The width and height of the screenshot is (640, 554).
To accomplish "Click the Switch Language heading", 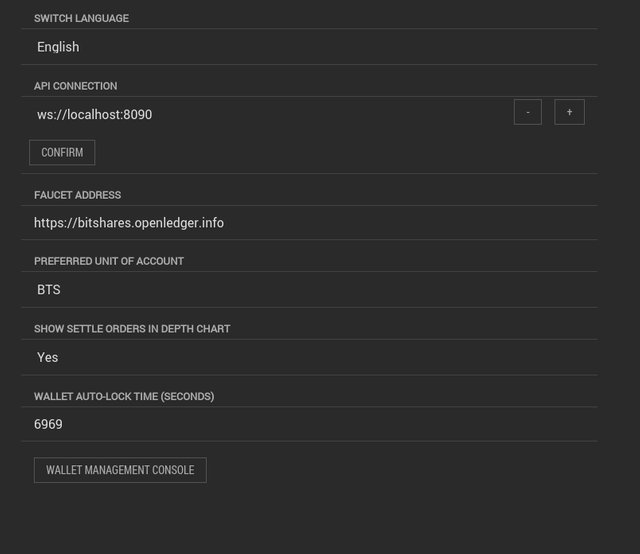I will click(x=81, y=18).
